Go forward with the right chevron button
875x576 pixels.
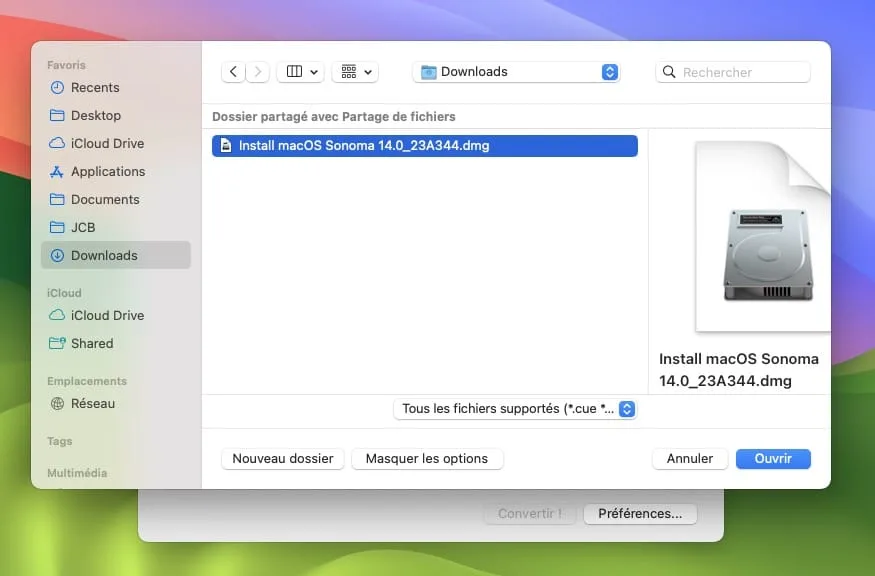(x=257, y=71)
